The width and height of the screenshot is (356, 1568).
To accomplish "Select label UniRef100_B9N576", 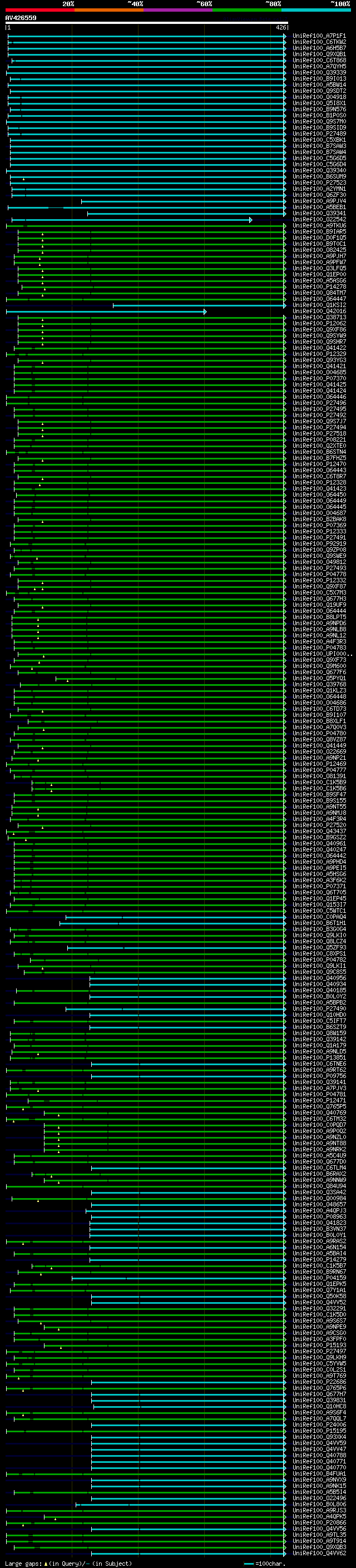I will coord(319,109).
